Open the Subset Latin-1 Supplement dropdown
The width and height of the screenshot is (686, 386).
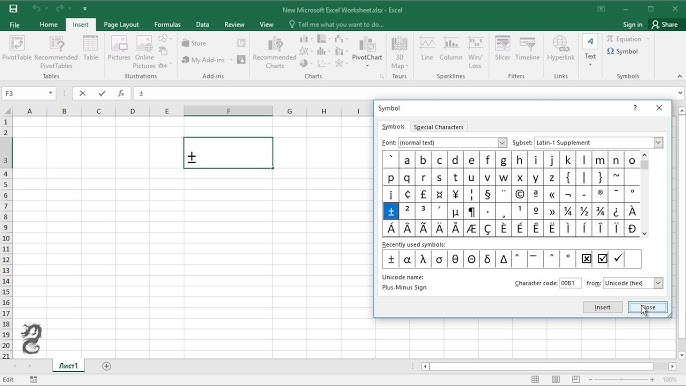coord(658,143)
